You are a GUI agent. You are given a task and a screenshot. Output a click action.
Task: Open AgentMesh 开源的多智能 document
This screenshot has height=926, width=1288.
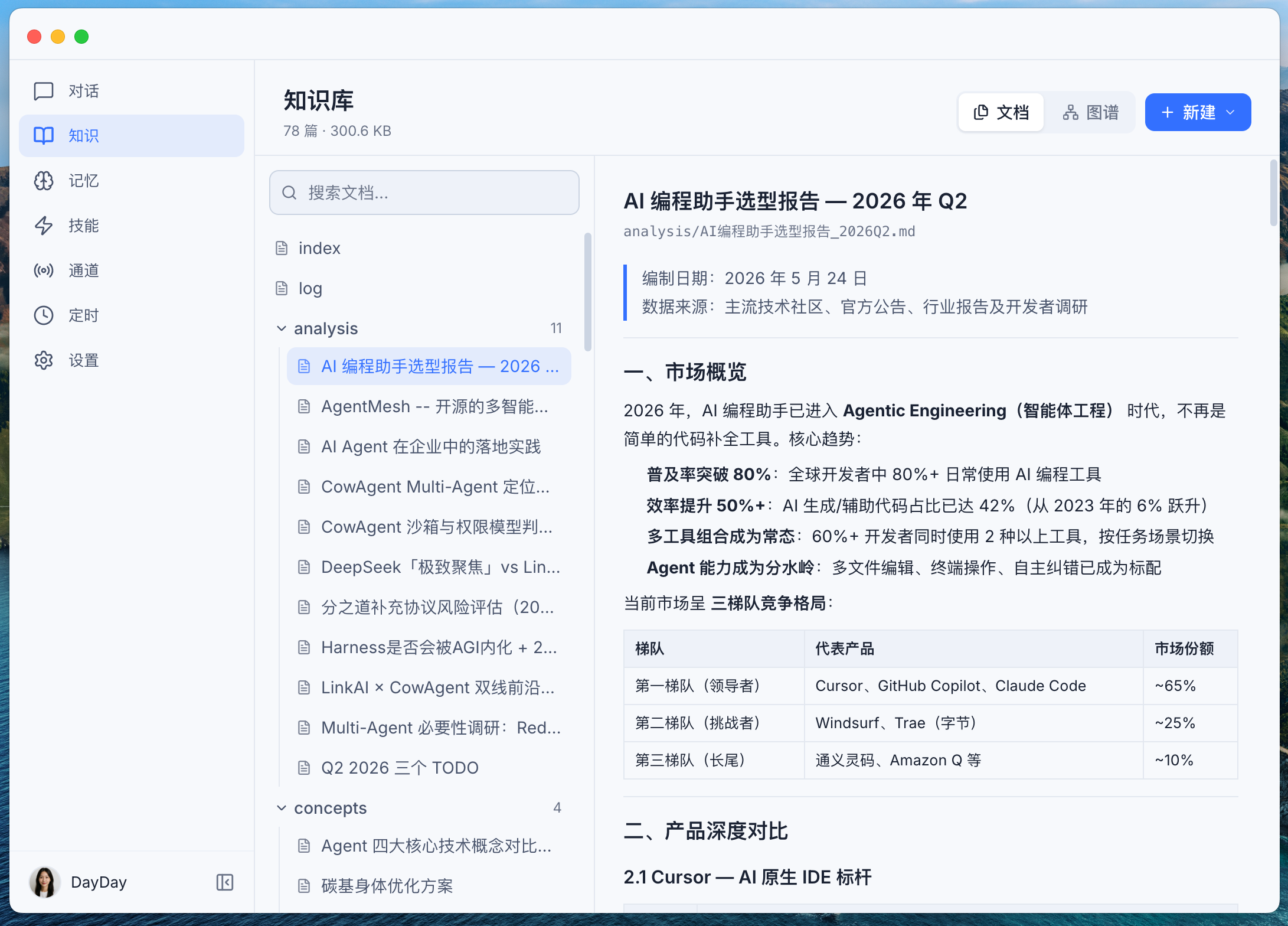coord(429,406)
